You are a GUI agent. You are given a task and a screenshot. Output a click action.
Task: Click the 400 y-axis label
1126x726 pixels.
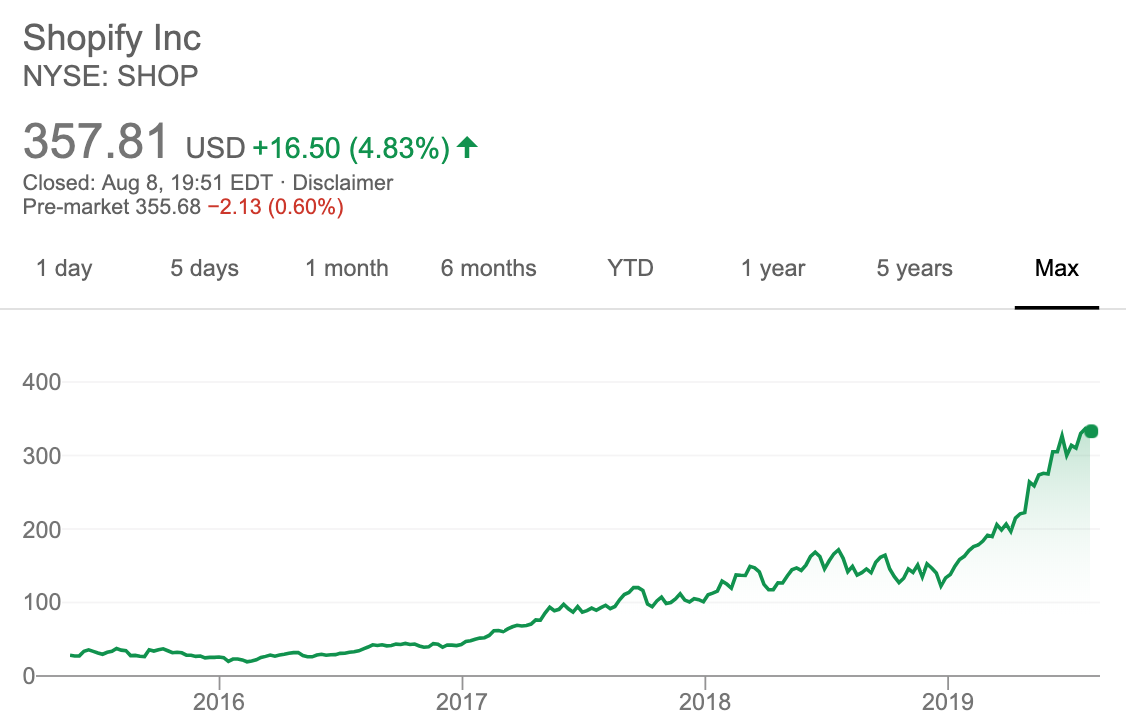[x=42, y=382]
